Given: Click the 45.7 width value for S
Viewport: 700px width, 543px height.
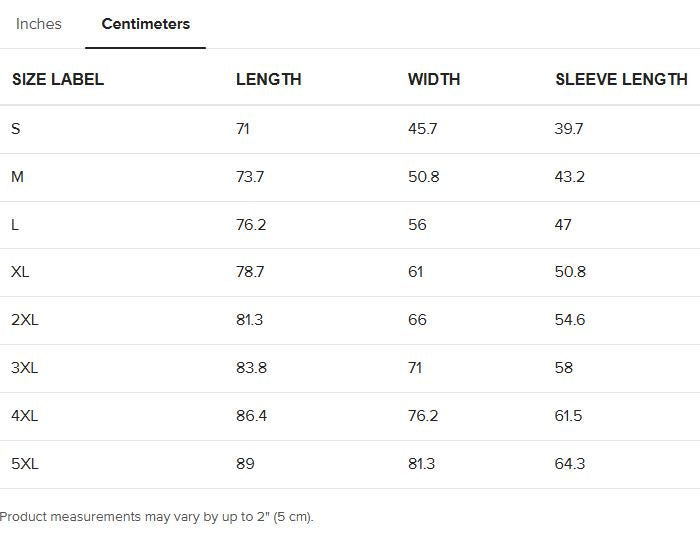Looking at the screenshot, I should [422, 129].
